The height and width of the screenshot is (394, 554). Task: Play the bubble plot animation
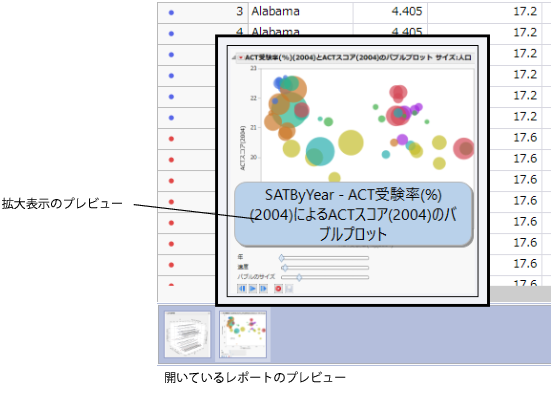(x=253, y=289)
